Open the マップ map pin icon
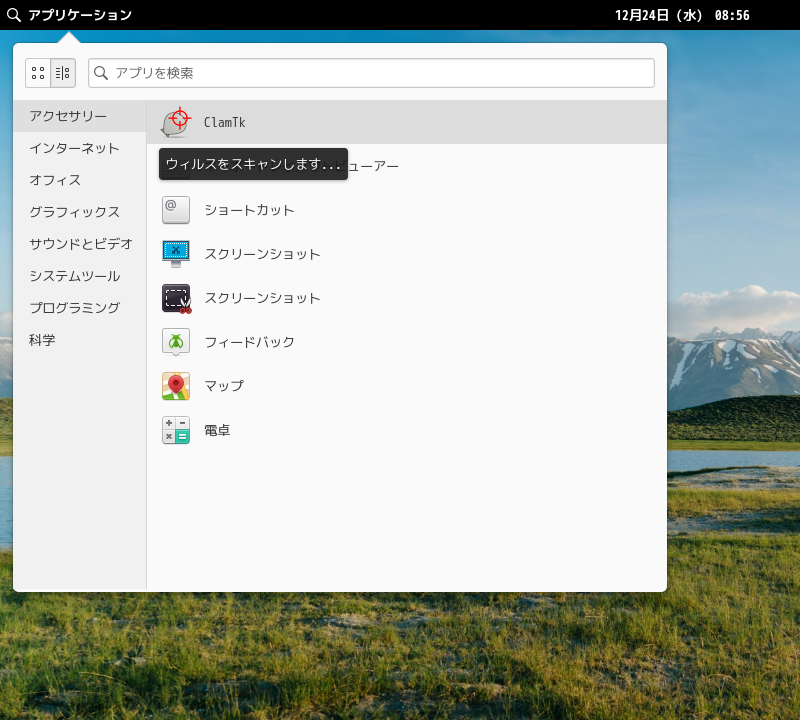Viewport: 800px width, 720px height. click(x=176, y=386)
